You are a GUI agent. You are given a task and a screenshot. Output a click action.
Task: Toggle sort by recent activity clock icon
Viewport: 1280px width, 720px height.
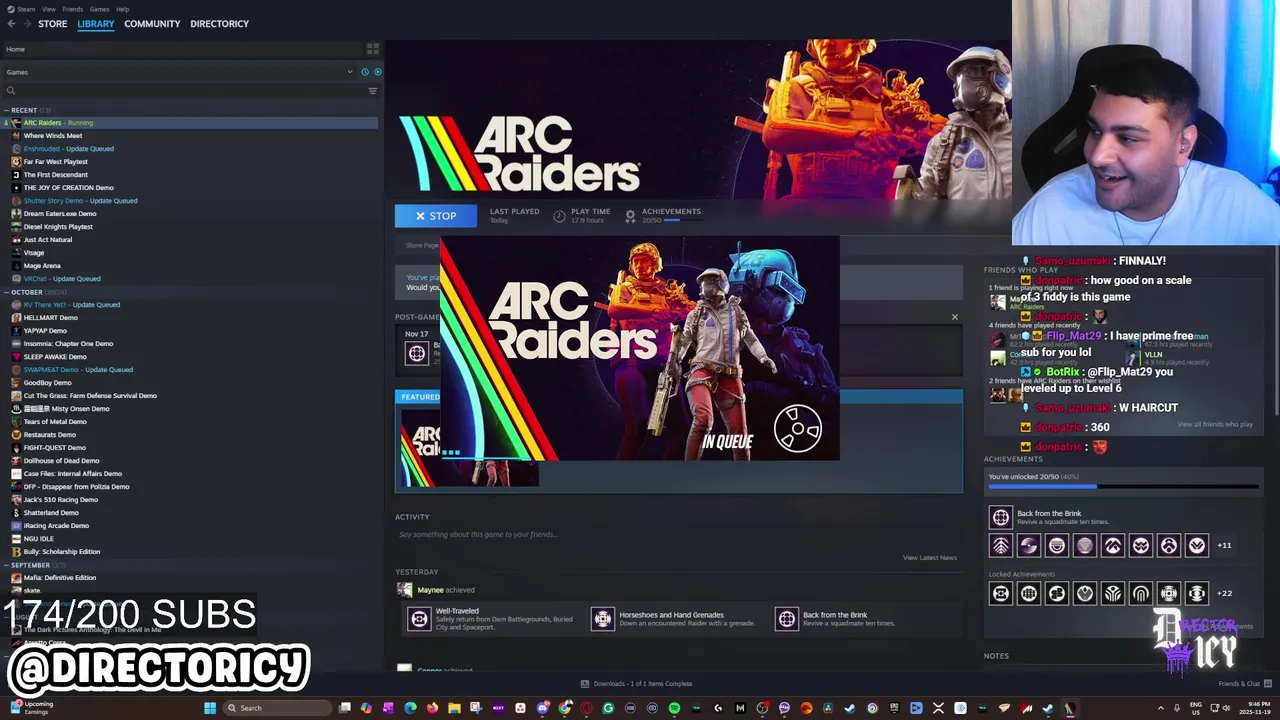click(x=365, y=72)
